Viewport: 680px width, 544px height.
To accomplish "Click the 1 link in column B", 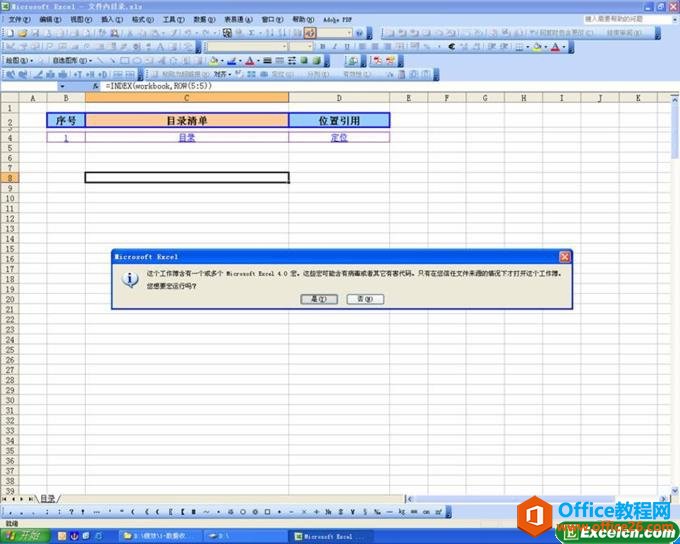I will [x=66, y=138].
